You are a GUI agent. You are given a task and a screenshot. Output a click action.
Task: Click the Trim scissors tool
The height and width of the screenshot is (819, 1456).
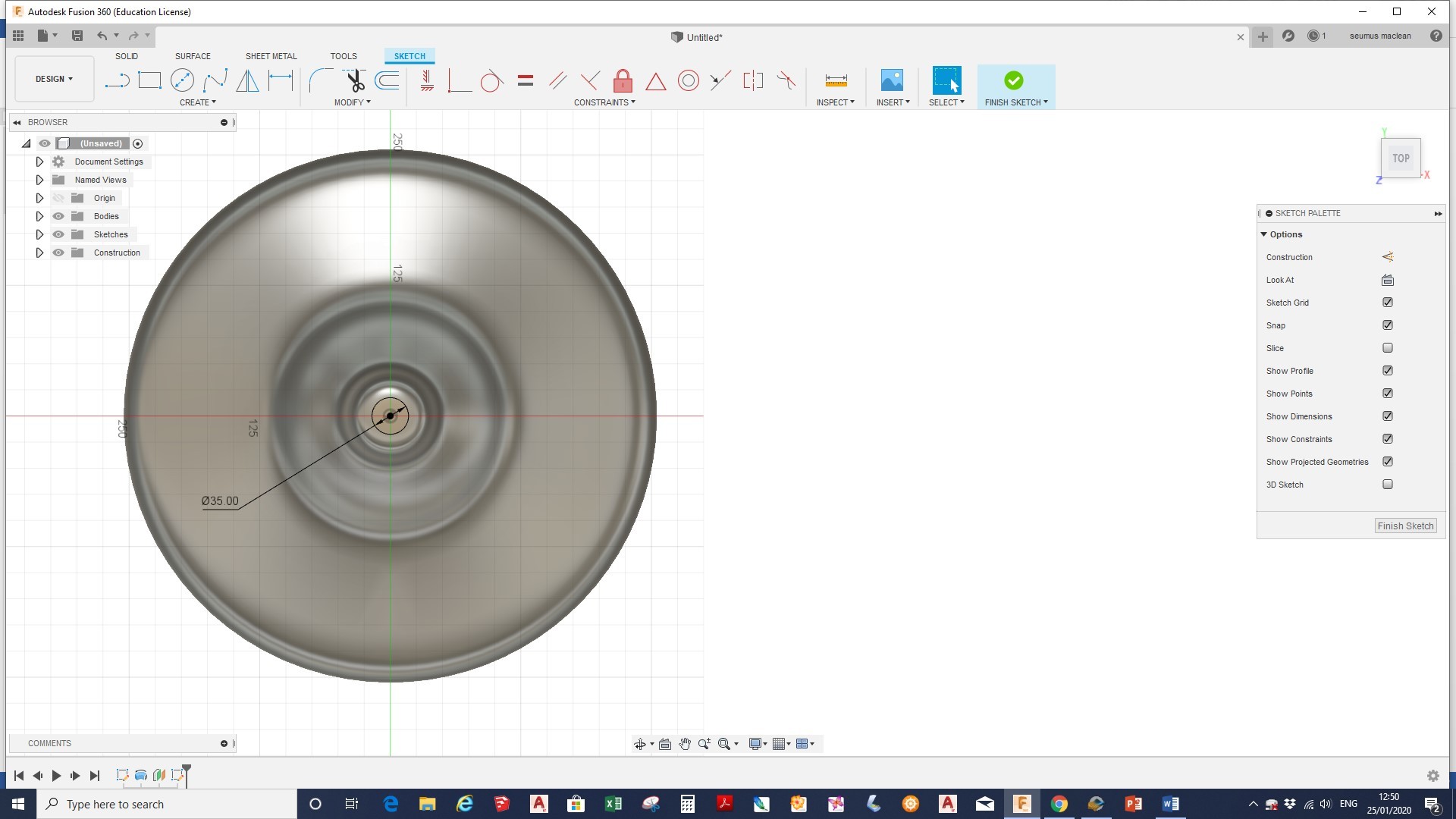click(x=354, y=80)
